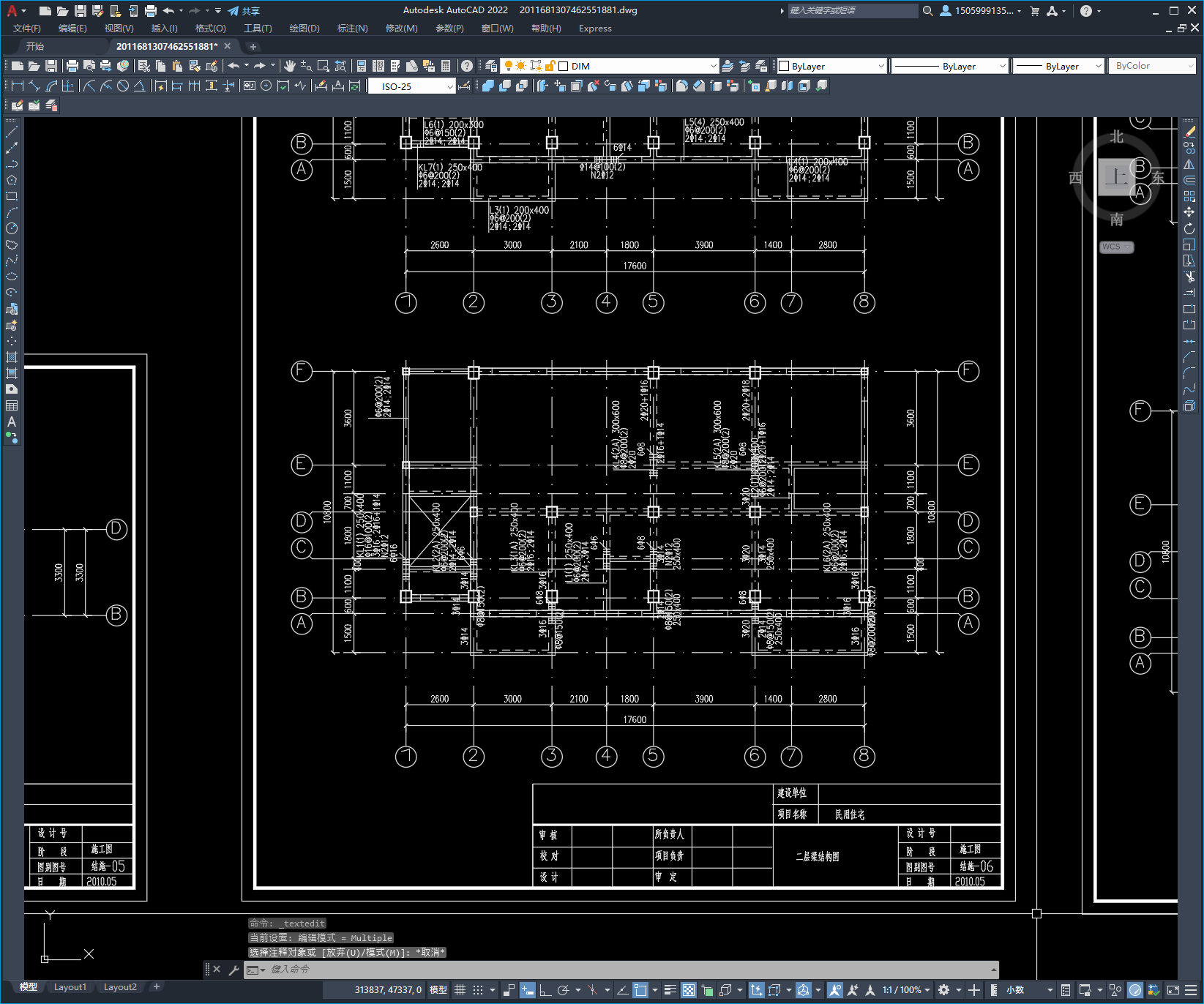
Task: Toggle lineweight display in the status bar
Action: pyautogui.click(x=670, y=990)
